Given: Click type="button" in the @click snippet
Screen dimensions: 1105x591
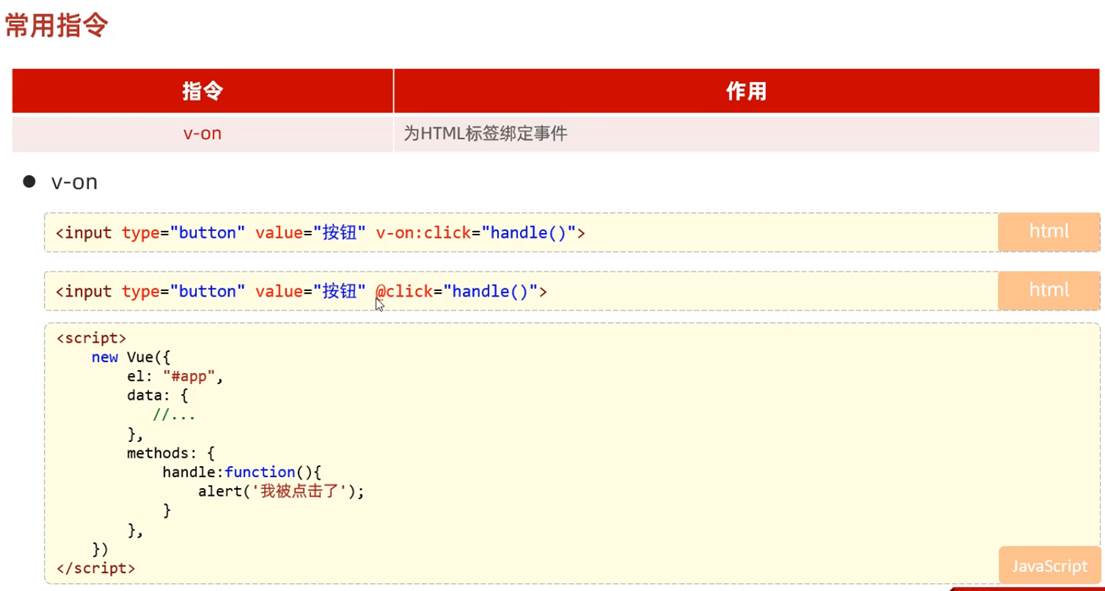Looking at the screenshot, I should coord(183,291).
